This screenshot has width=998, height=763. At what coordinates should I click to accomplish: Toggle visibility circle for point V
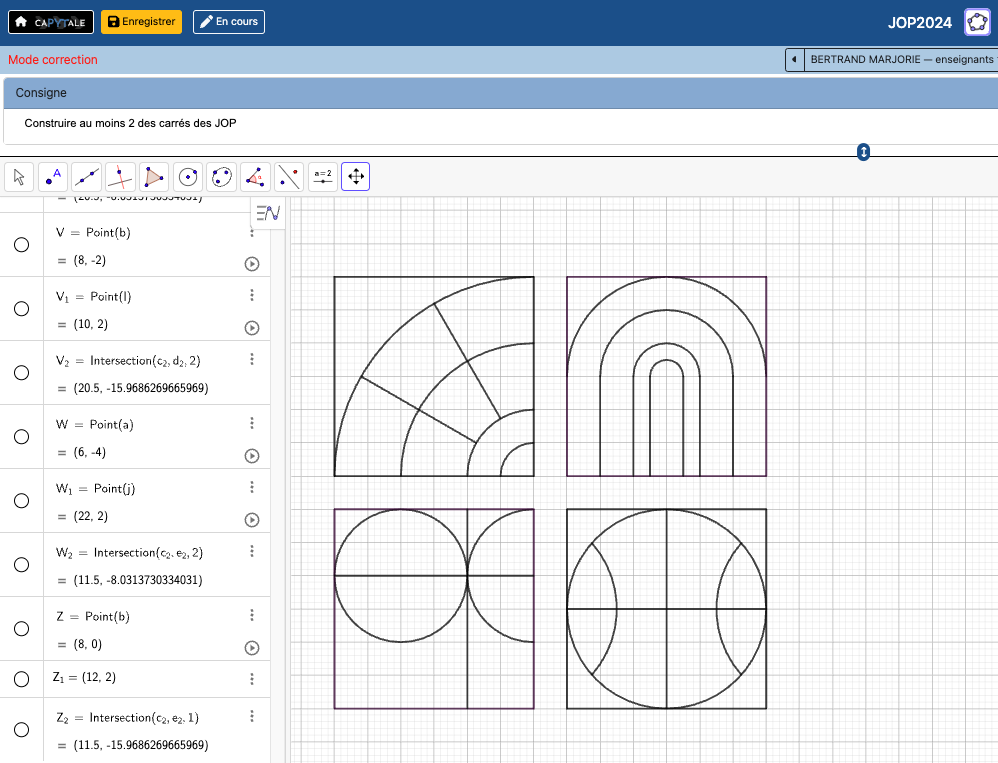(x=21, y=245)
